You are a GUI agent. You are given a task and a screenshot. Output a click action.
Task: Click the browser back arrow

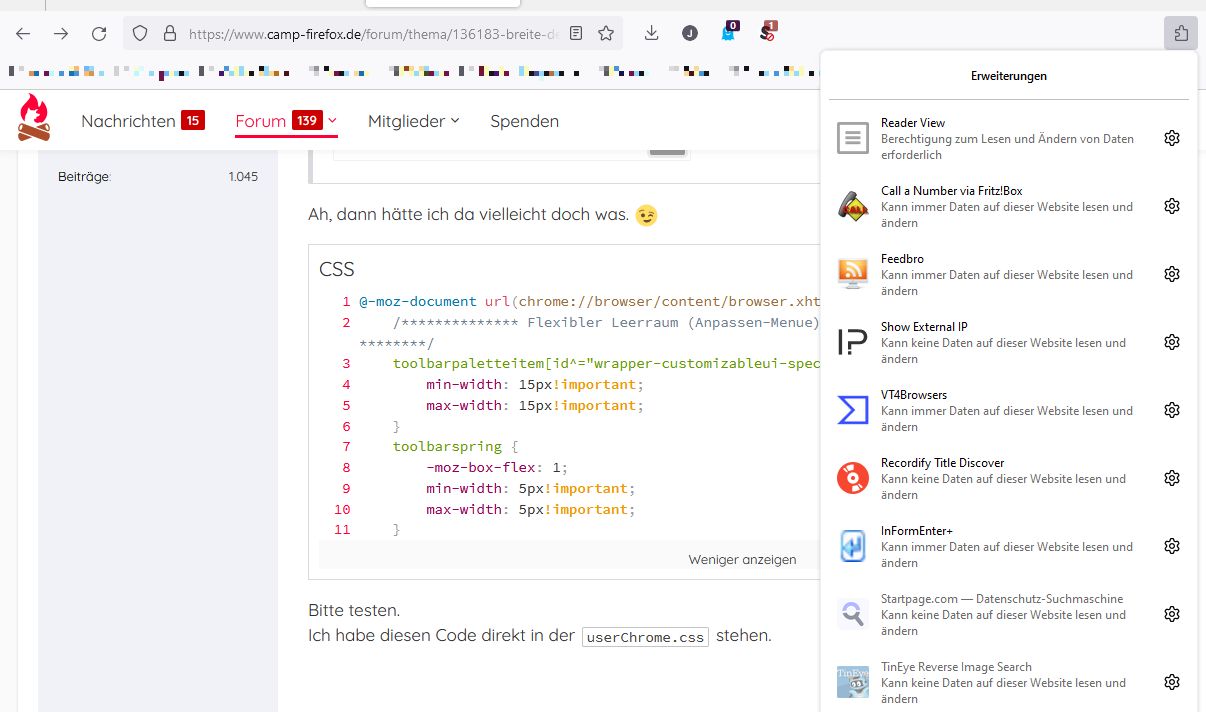(23, 33)
